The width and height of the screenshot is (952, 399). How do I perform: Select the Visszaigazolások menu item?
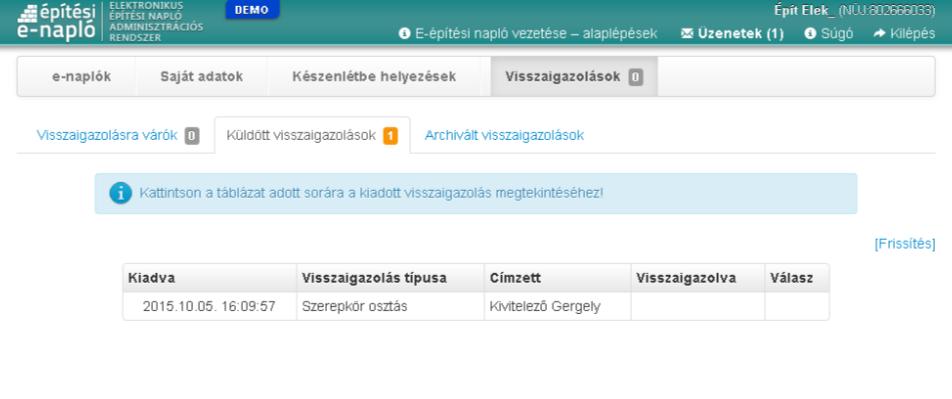[574, 77]
